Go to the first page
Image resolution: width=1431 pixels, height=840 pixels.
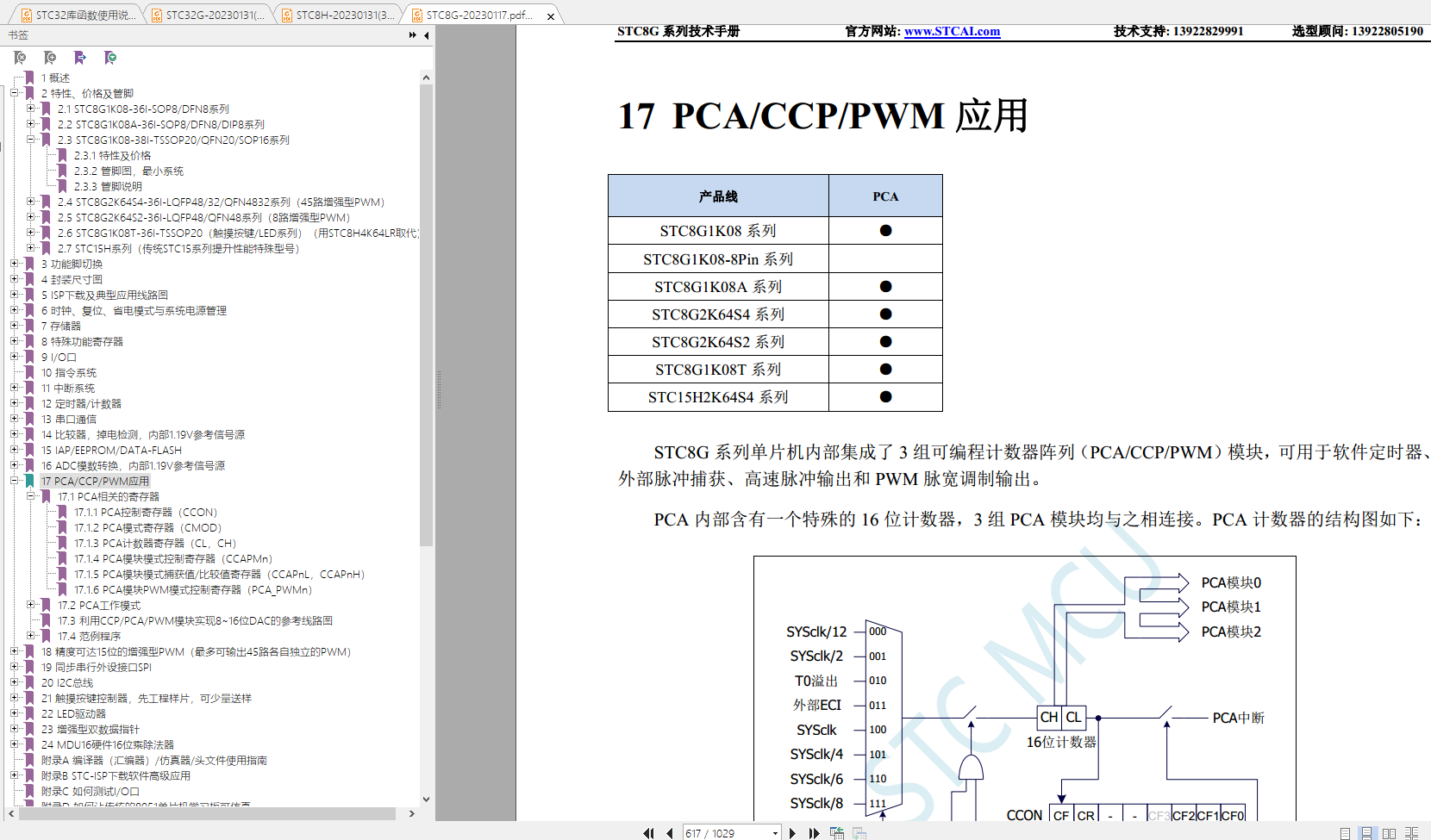(x=648, y=833)
